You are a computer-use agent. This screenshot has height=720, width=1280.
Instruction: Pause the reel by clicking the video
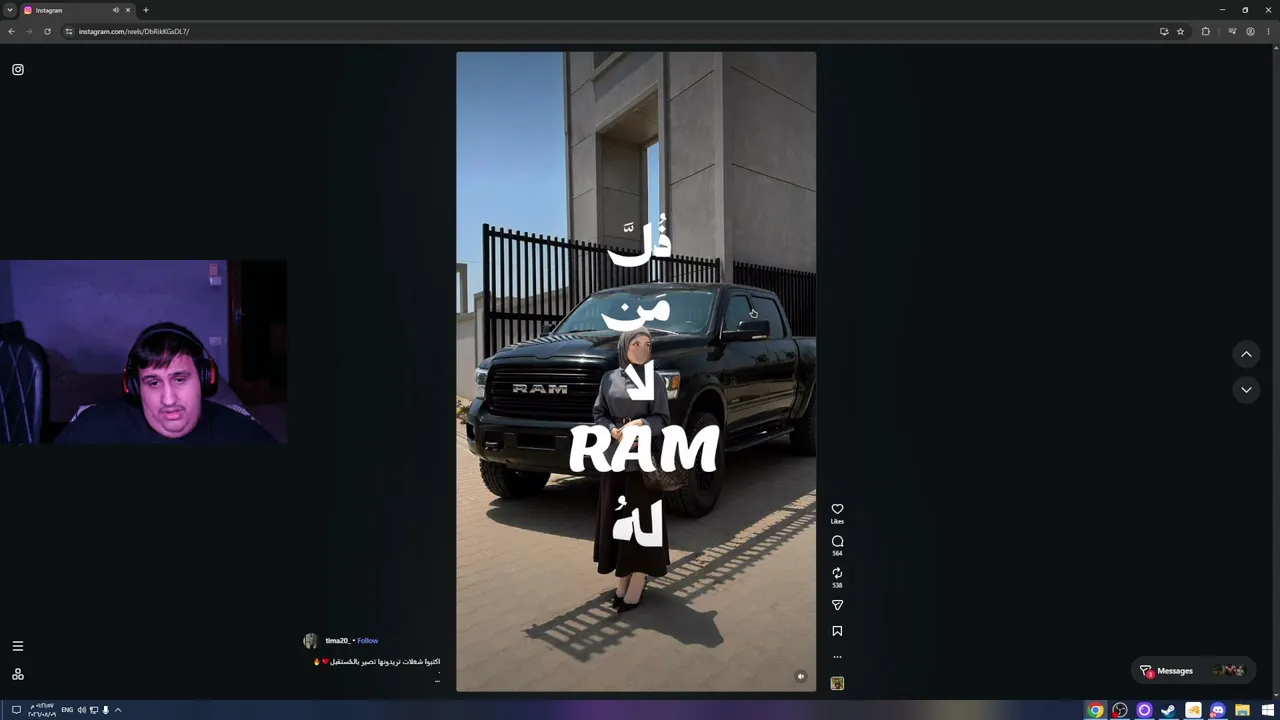click(636, 371)
